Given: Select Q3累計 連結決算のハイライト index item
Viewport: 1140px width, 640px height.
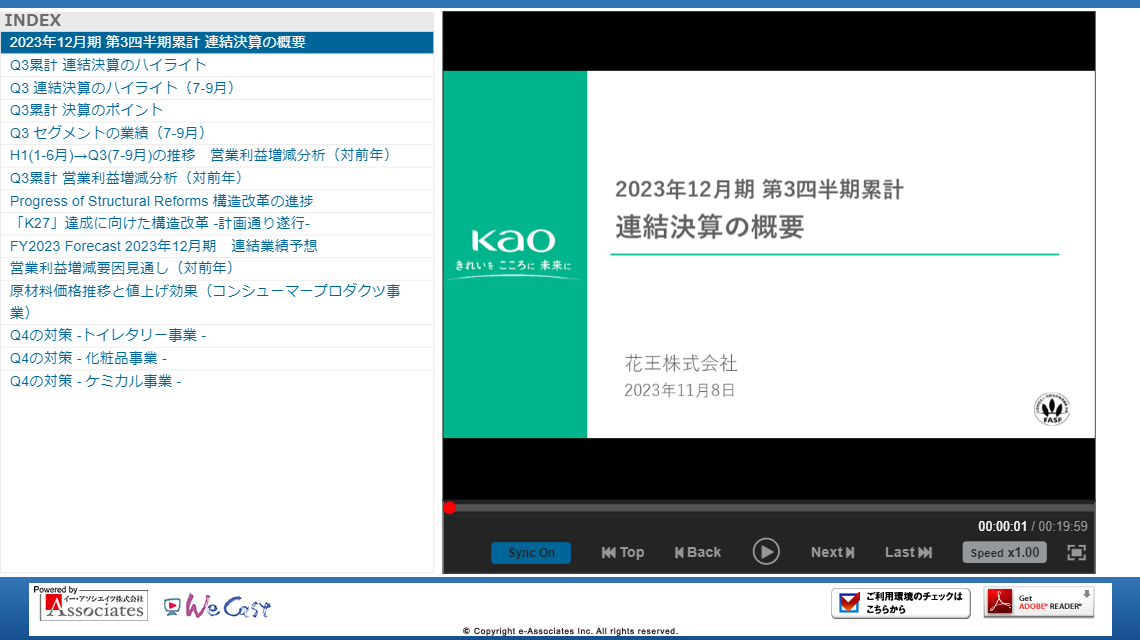Looking at the screenshot, I should coord(108,65).
